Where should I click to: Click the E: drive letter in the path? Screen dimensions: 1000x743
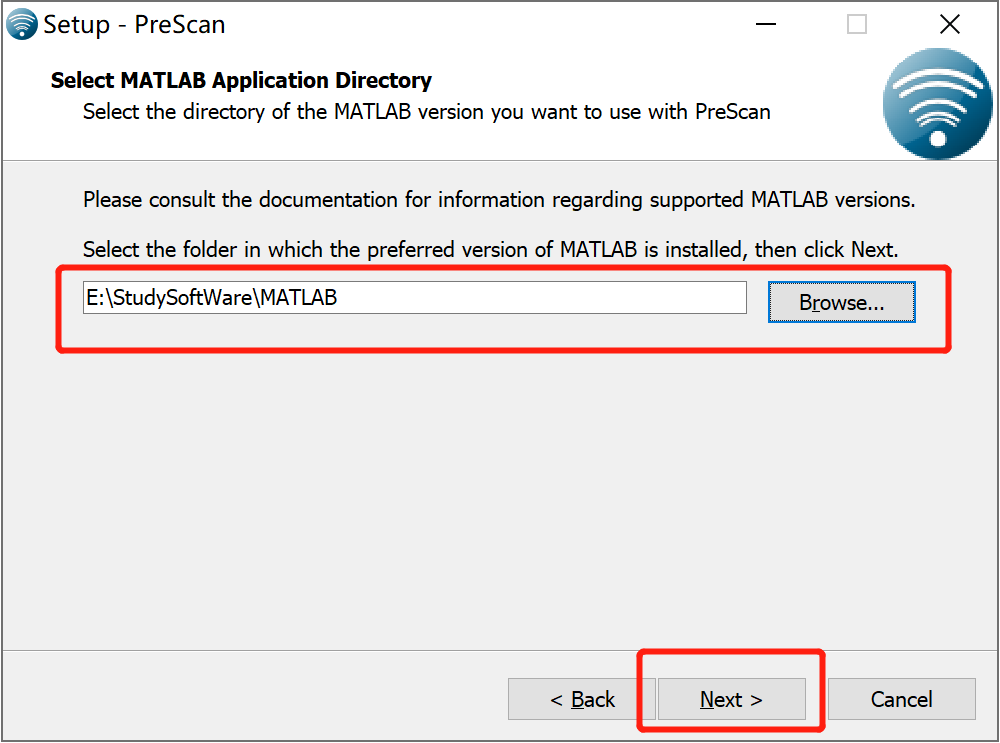[x=95, y=298]
